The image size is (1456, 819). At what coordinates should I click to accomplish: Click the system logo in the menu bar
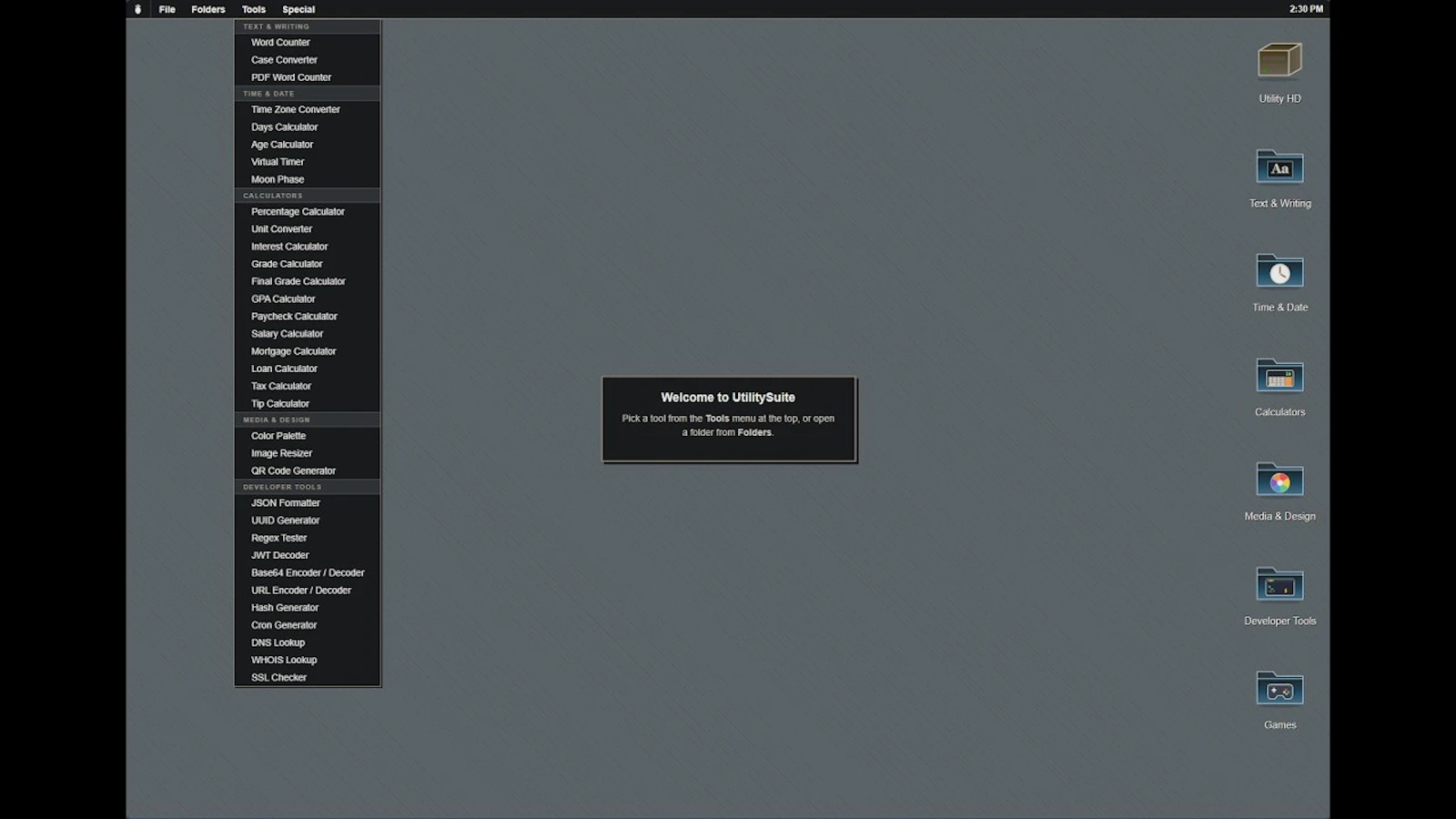point(138,9)
